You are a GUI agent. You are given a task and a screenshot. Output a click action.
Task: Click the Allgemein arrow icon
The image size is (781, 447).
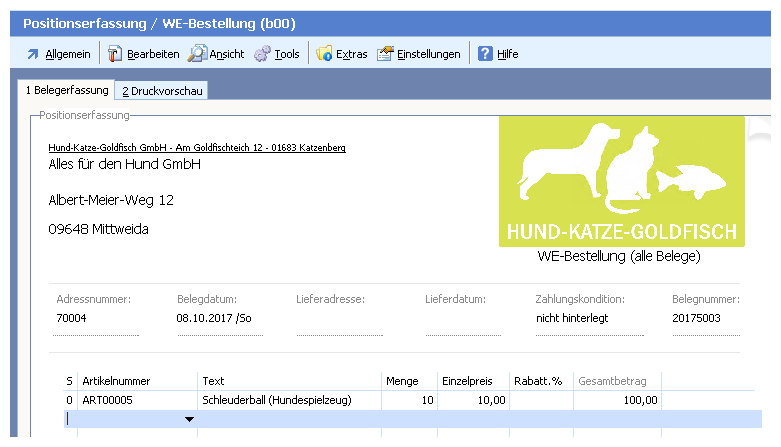[32, 54]
